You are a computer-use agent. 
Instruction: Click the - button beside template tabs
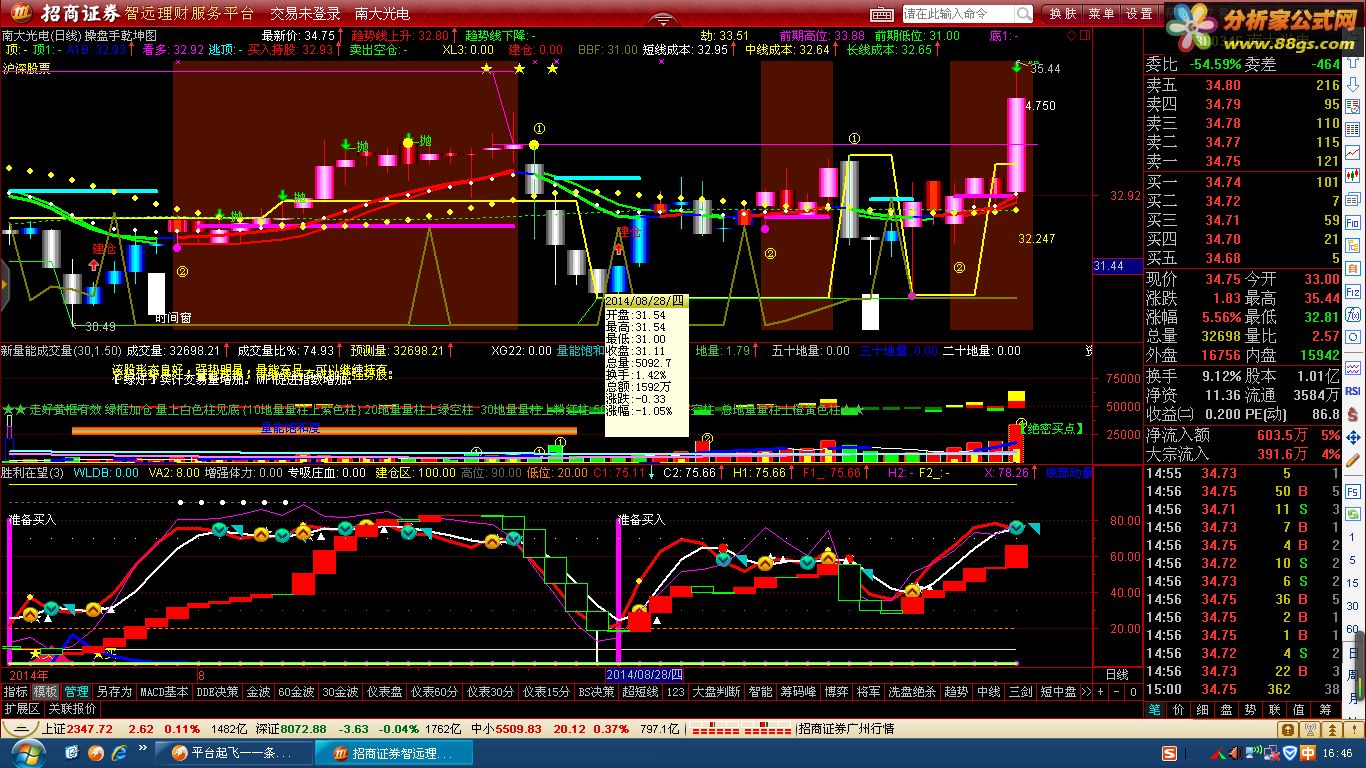tap(1117, 692)
